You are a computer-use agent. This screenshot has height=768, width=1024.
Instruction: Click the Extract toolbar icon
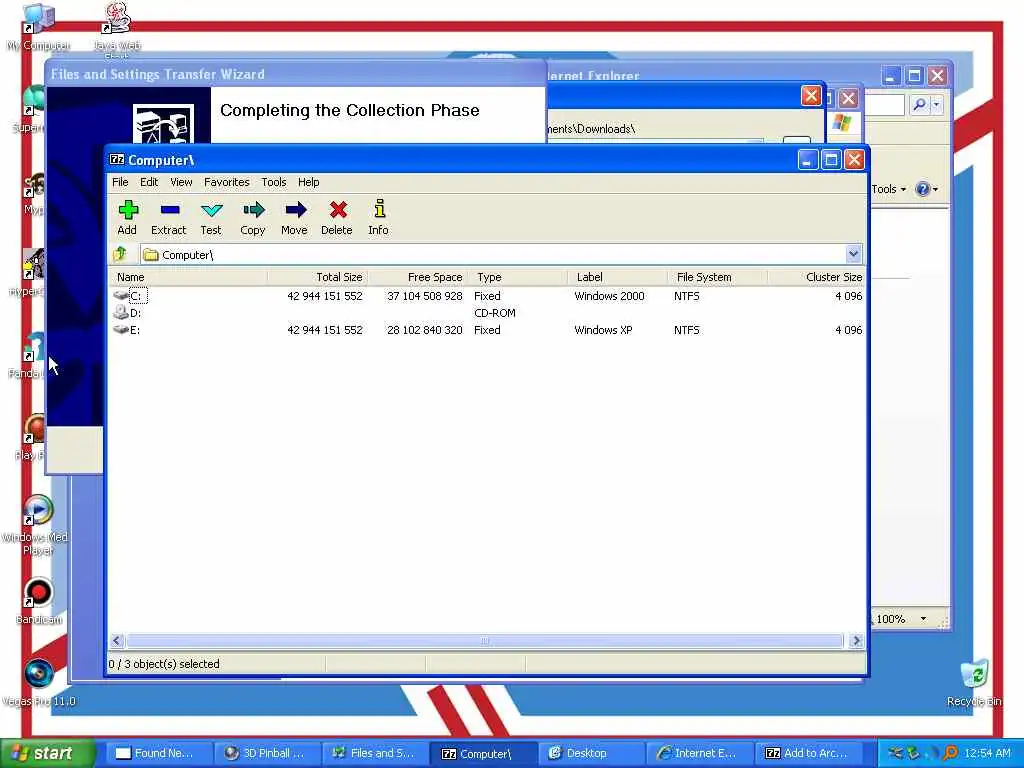click(x=170, y=210)
